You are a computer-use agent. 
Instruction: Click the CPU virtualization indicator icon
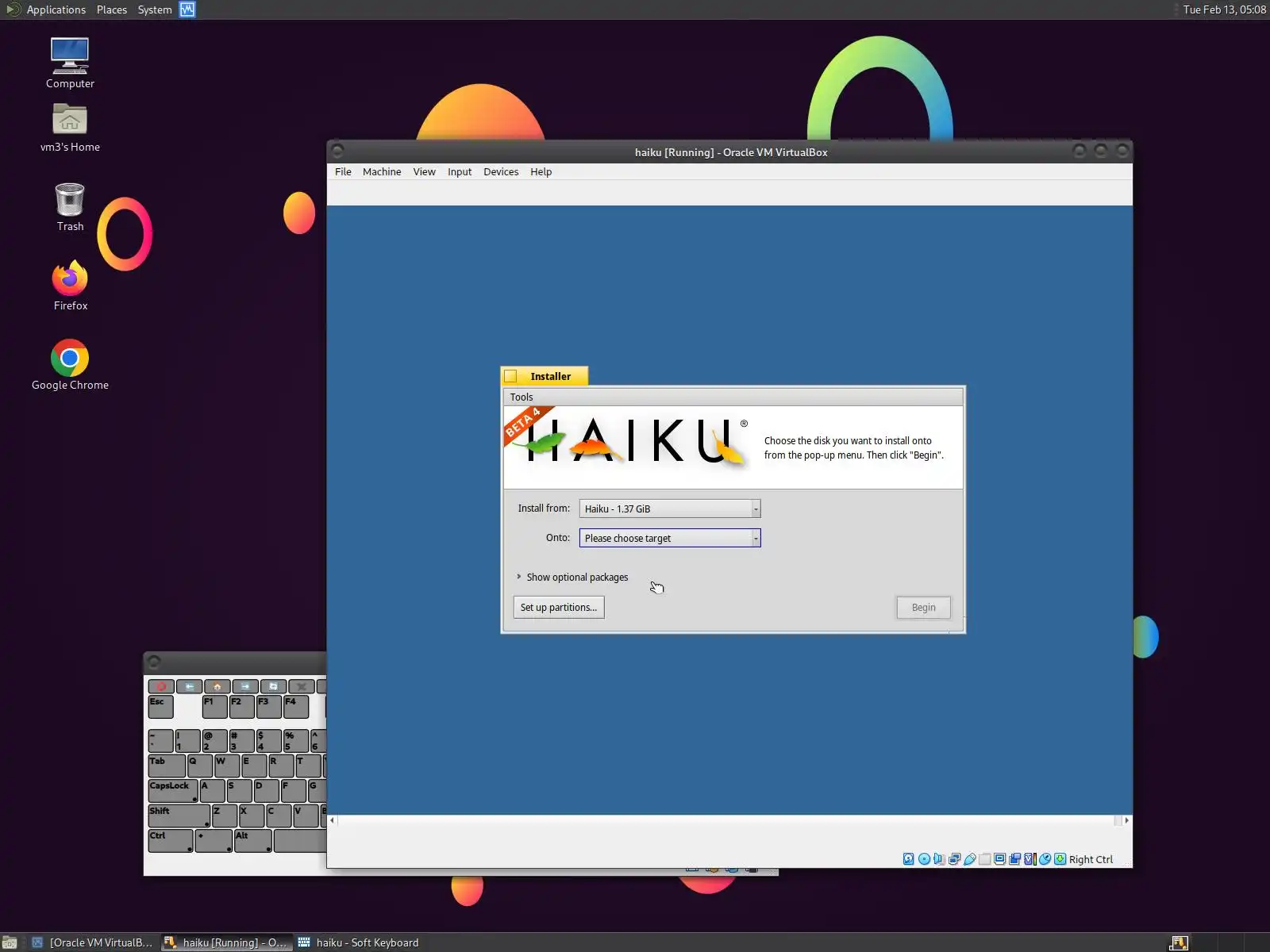[x=1029, y=859]
